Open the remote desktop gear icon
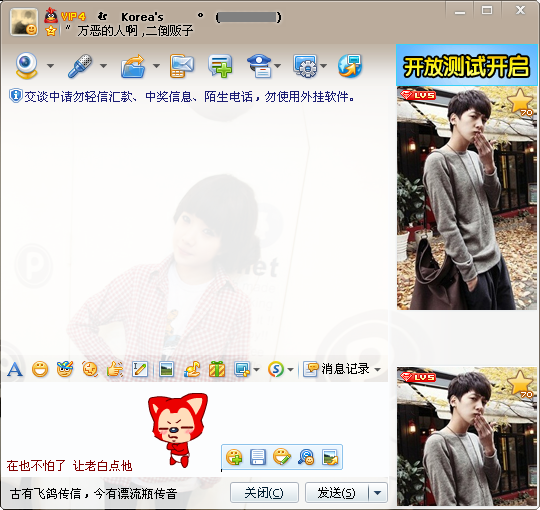The height and width of the screenshot is (510, 540). 305,66
